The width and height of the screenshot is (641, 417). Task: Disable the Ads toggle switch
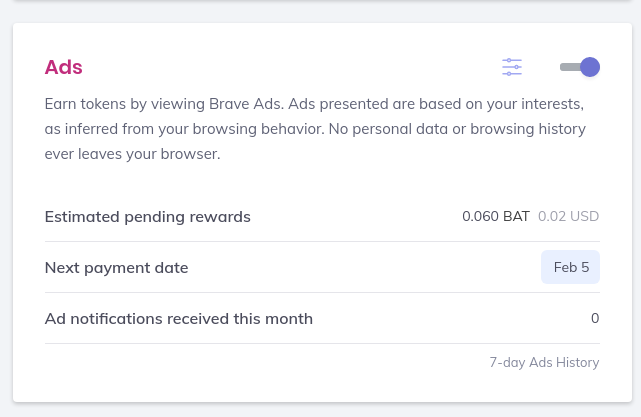click(x=579, y=67)
